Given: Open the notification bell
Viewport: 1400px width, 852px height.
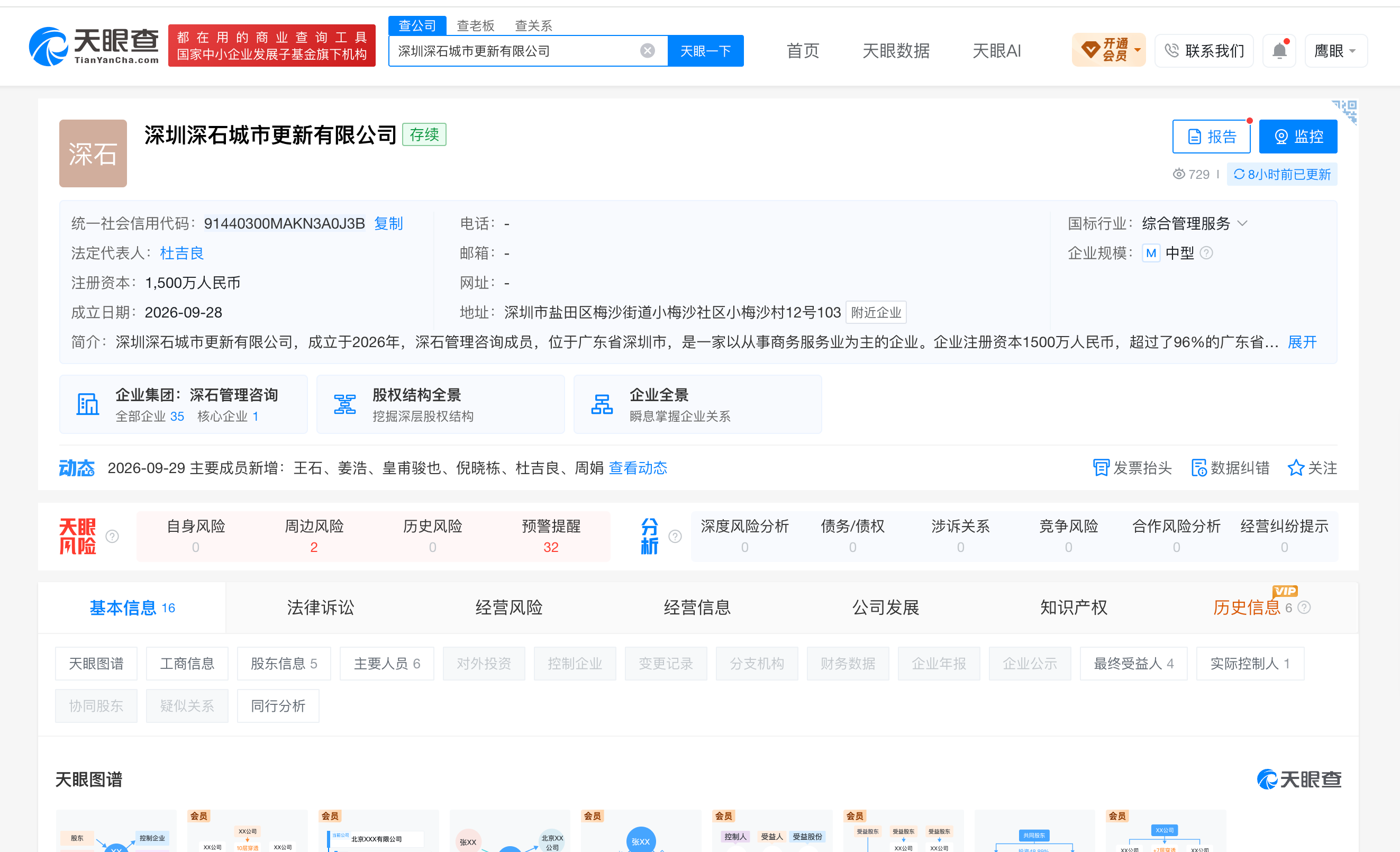Looking at the screenshot, I should [1279, 51].
